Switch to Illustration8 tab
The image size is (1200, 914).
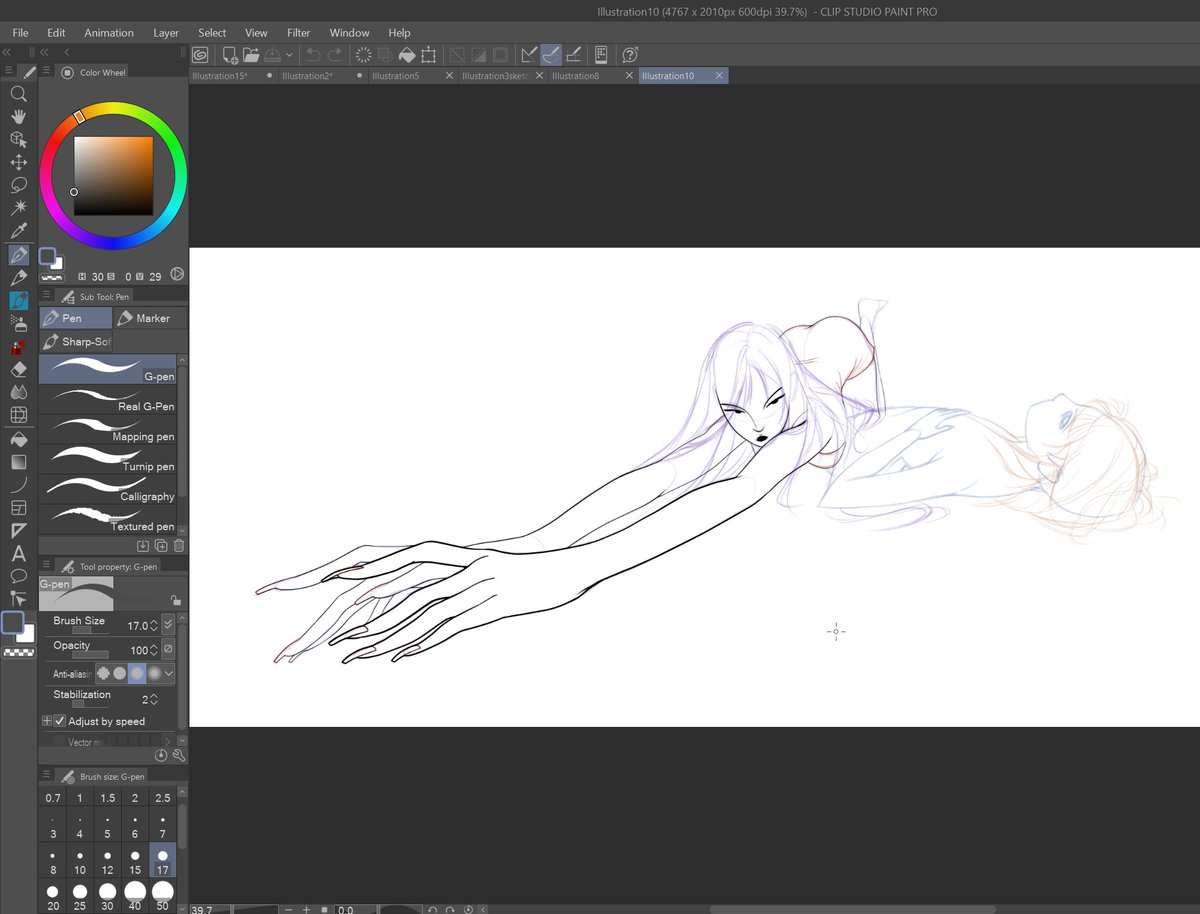pyautogui.click(x=592, y=76)
